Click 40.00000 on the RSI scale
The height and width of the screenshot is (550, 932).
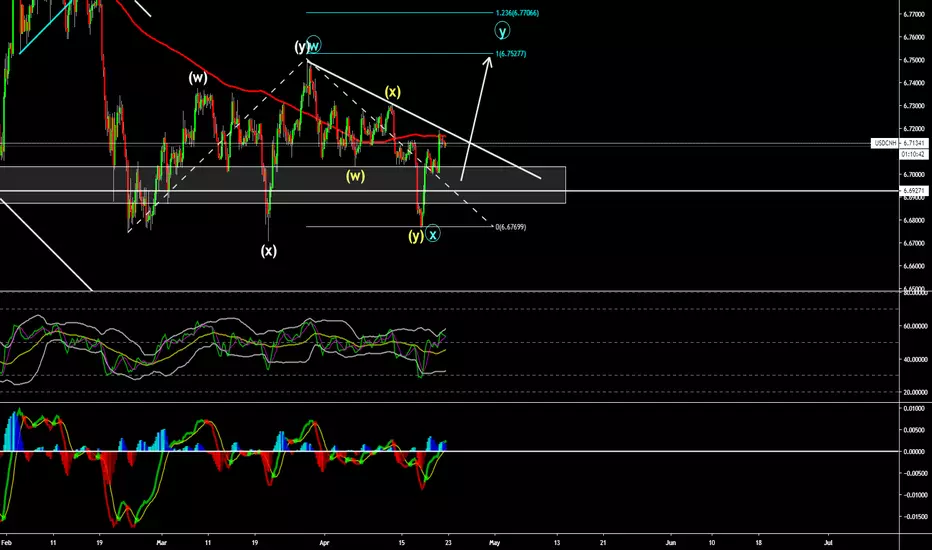click(x=915, y=359)
